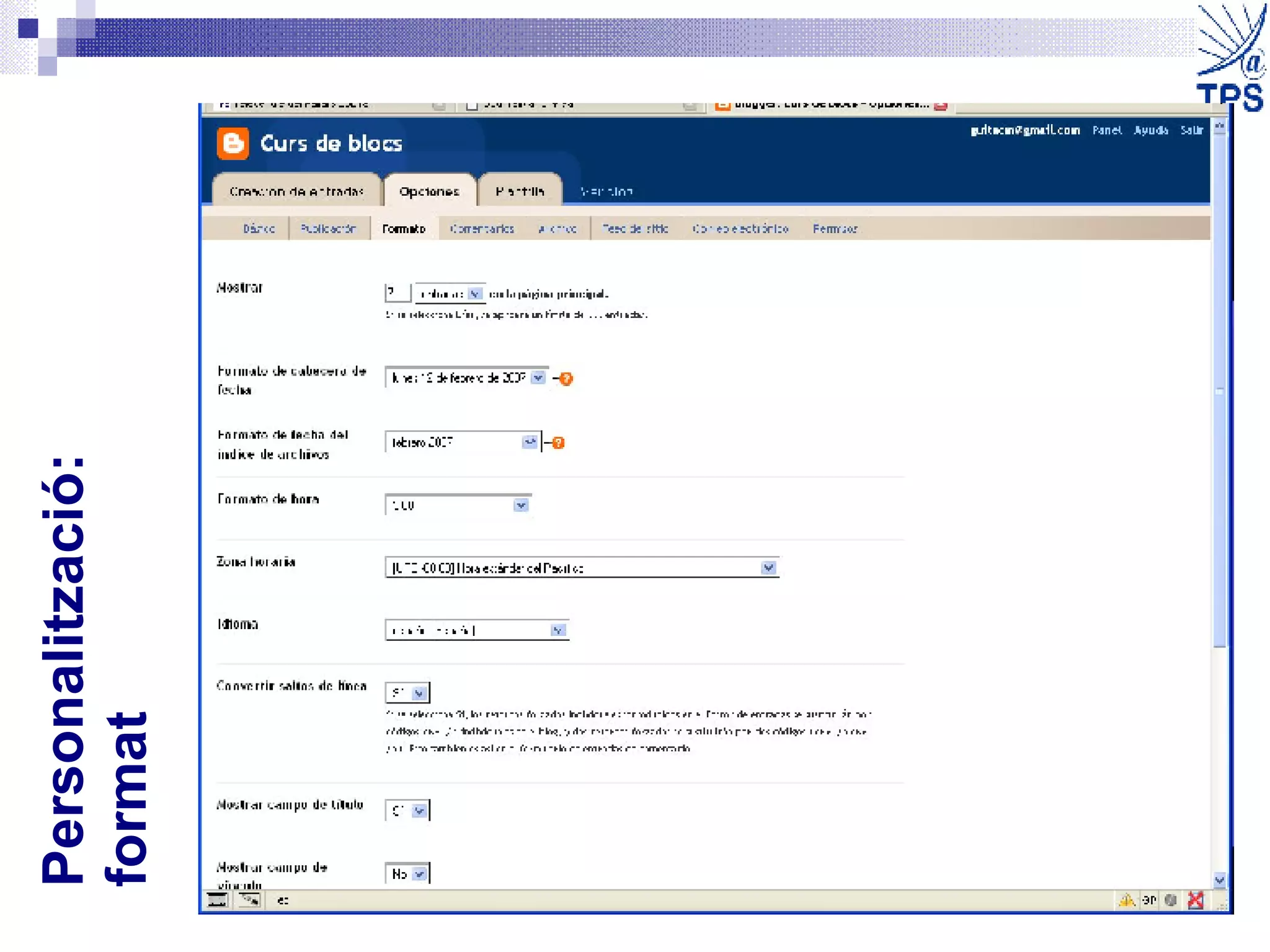Click the first icon in bottom status bar
This screenshot has width=1270, height=952.
click(x=217, y=900)
